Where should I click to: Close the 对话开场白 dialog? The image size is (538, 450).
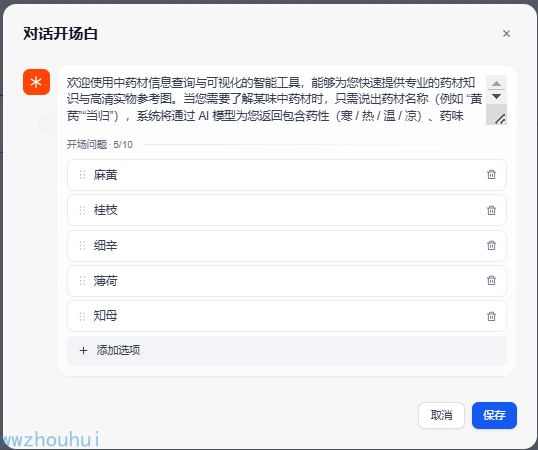point(506,34)
